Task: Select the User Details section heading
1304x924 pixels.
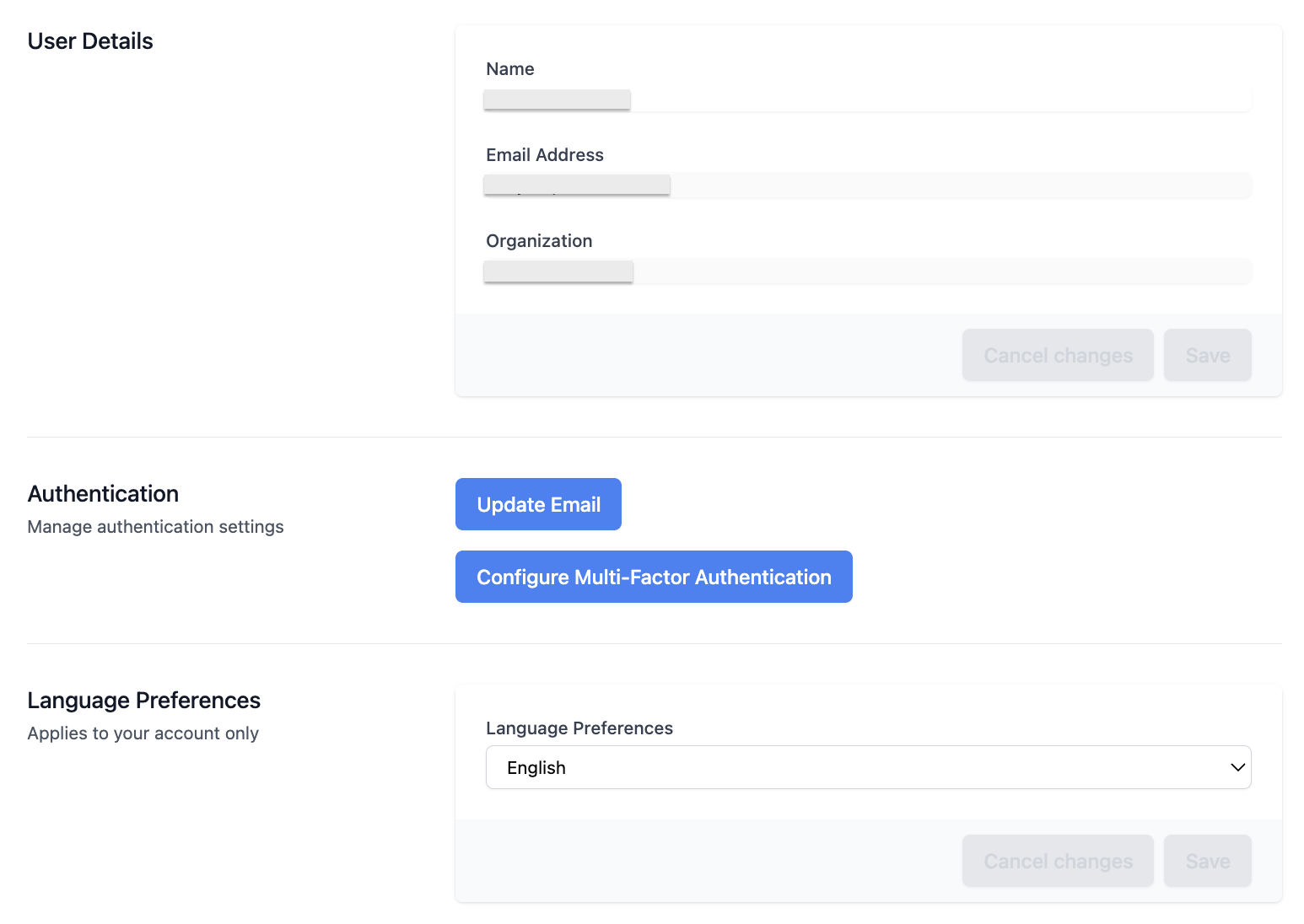Action: point(90,41)
